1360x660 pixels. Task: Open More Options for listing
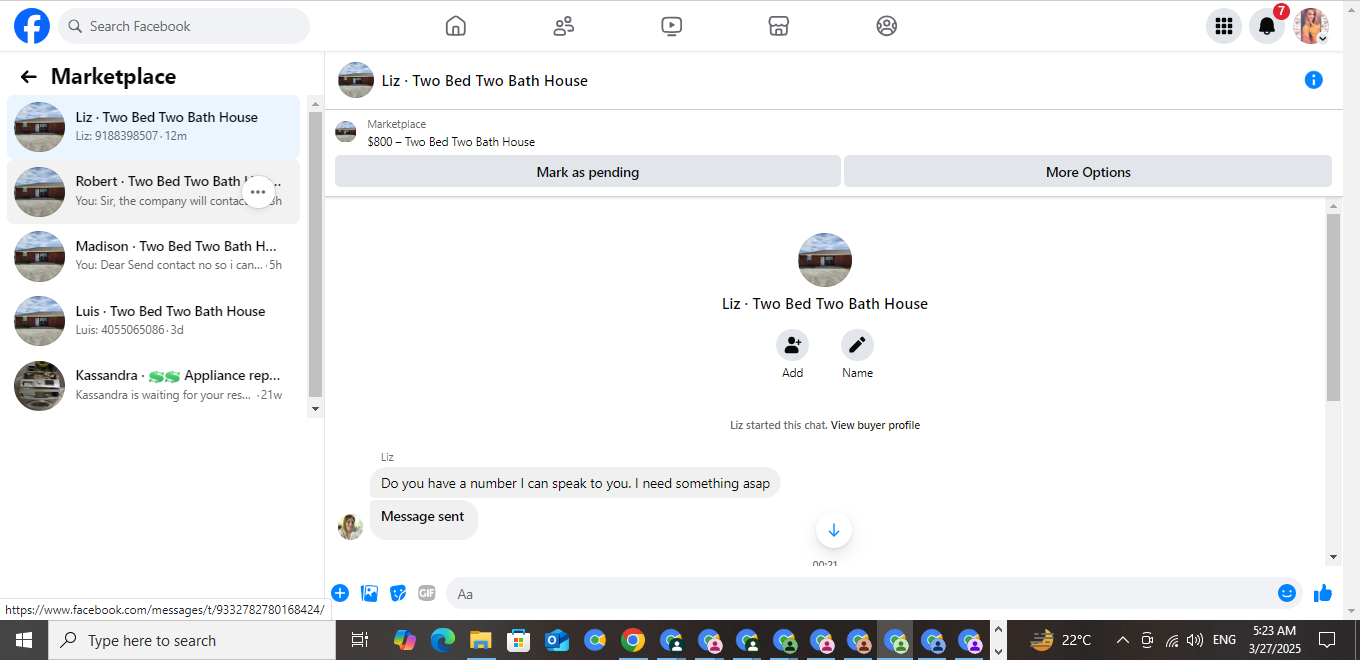1088,172
